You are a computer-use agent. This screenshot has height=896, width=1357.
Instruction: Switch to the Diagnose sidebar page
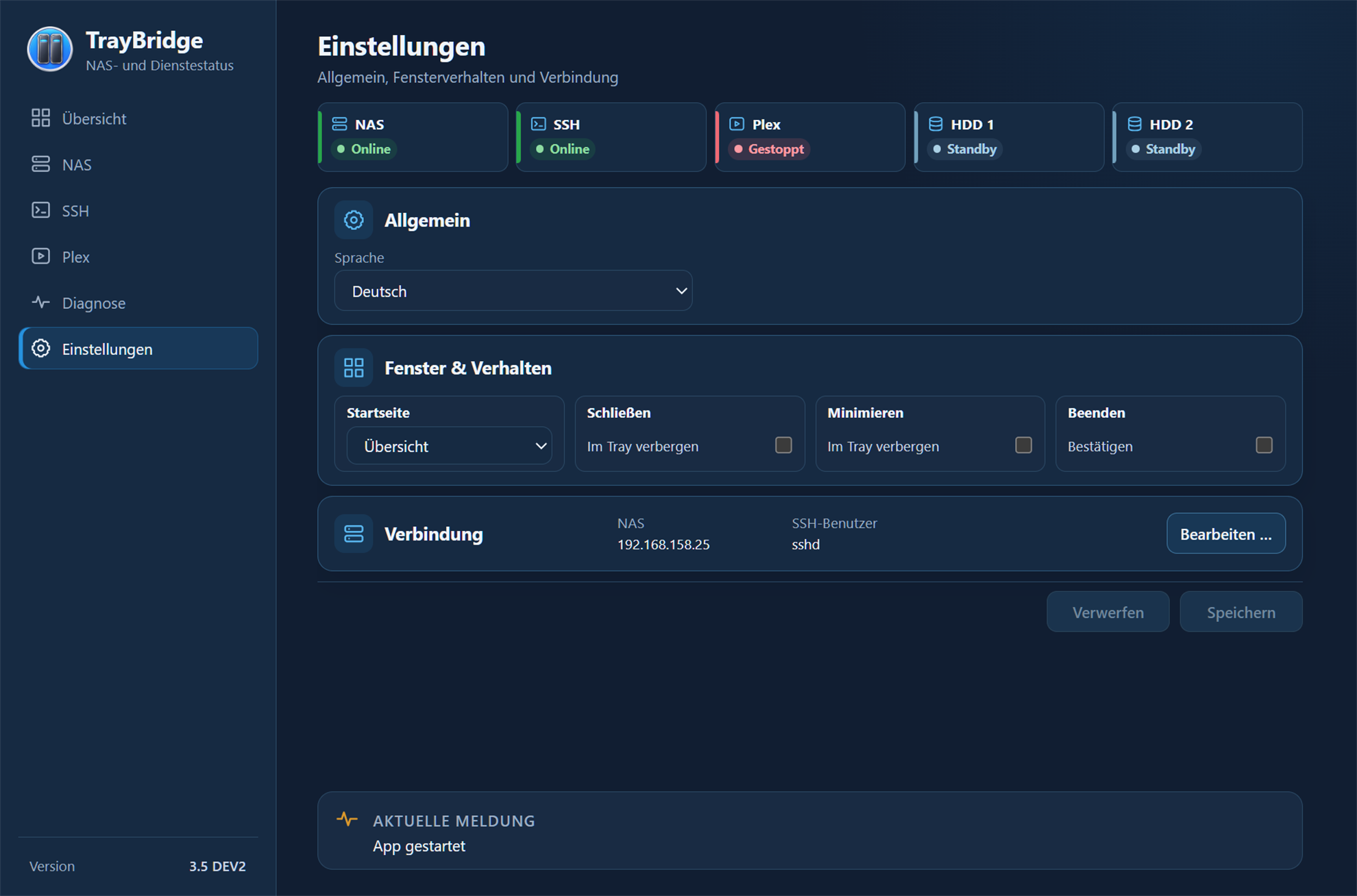(138, 303)
